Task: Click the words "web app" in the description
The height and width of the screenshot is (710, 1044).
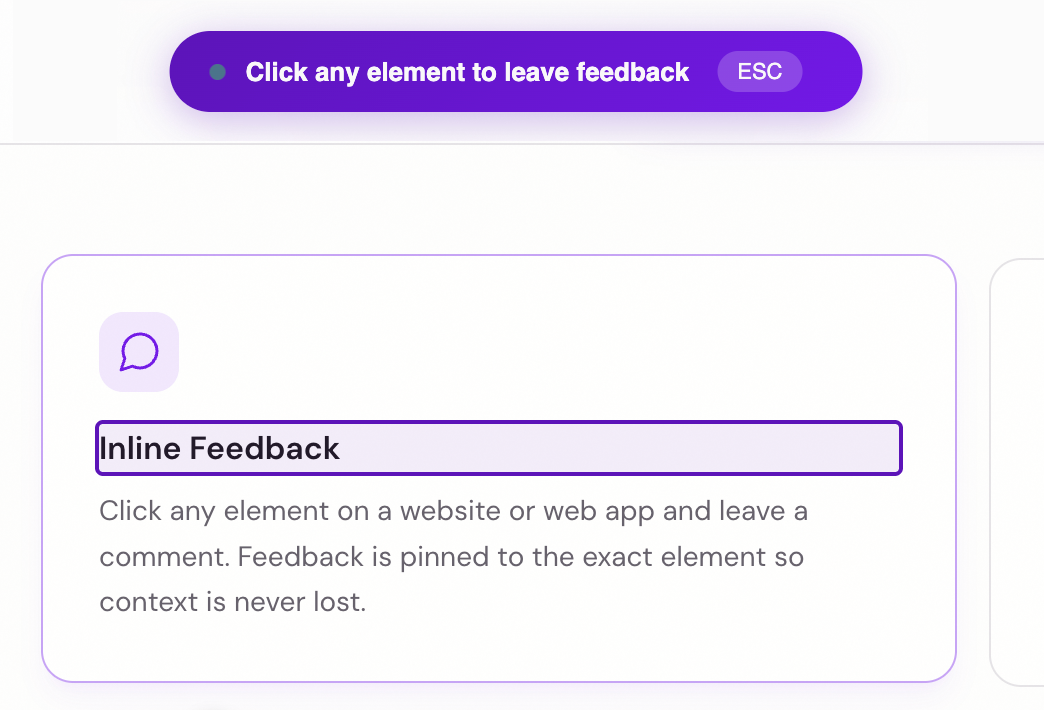Action: (598, 512)
